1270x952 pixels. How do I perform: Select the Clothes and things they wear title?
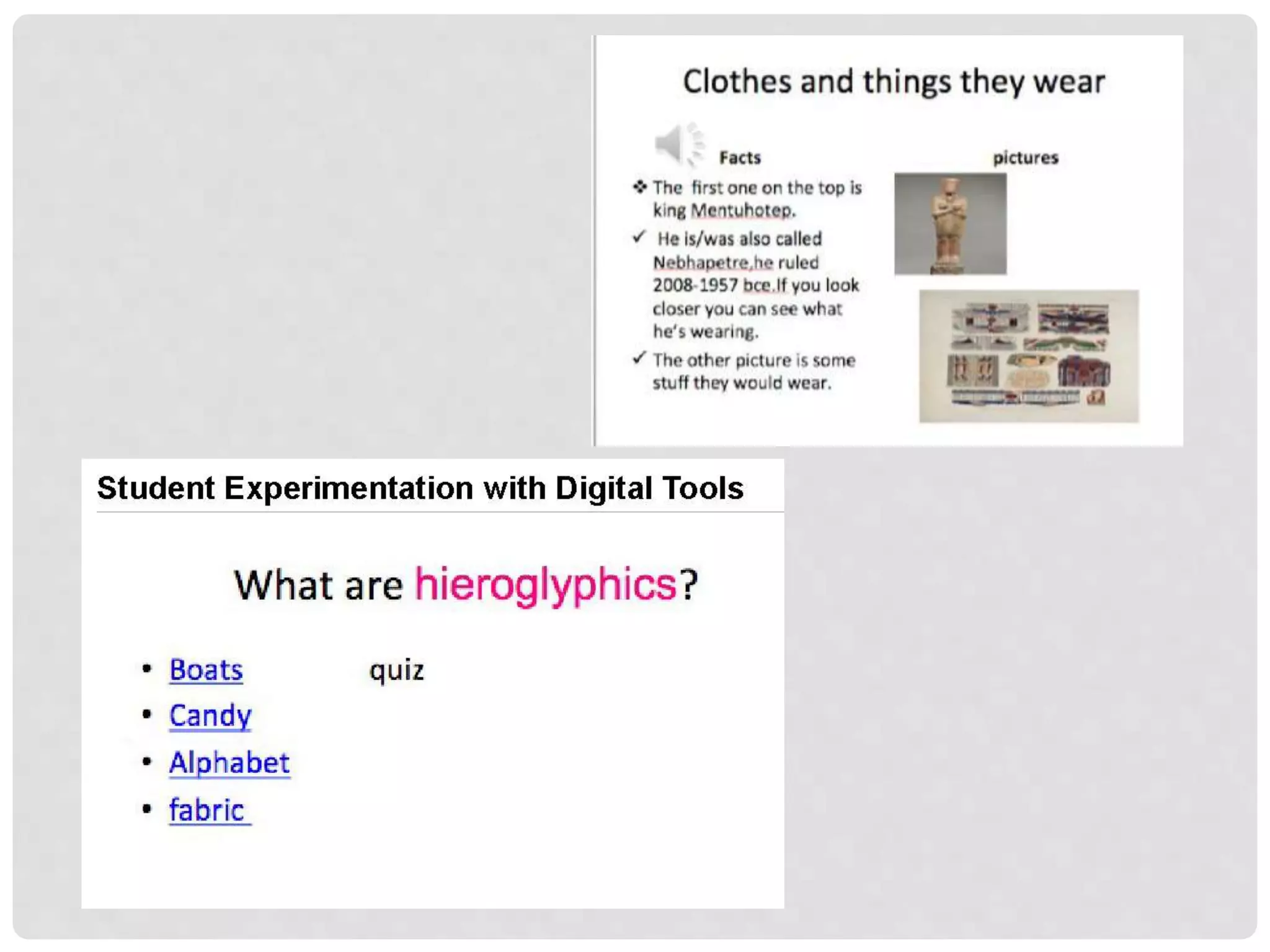[x=894, y=82]
